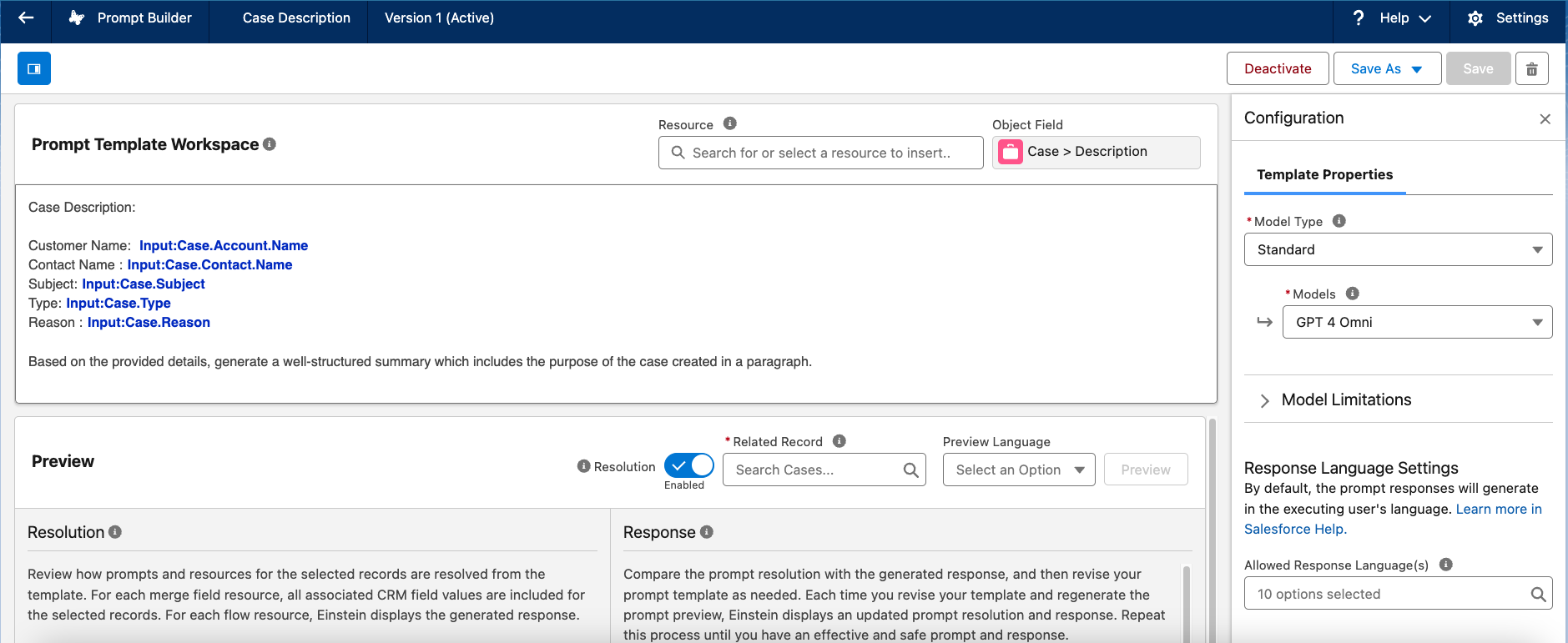Click info icon beside Models label
The width and height of the screenshot is (1568, 643).
tap(1353, 294)
